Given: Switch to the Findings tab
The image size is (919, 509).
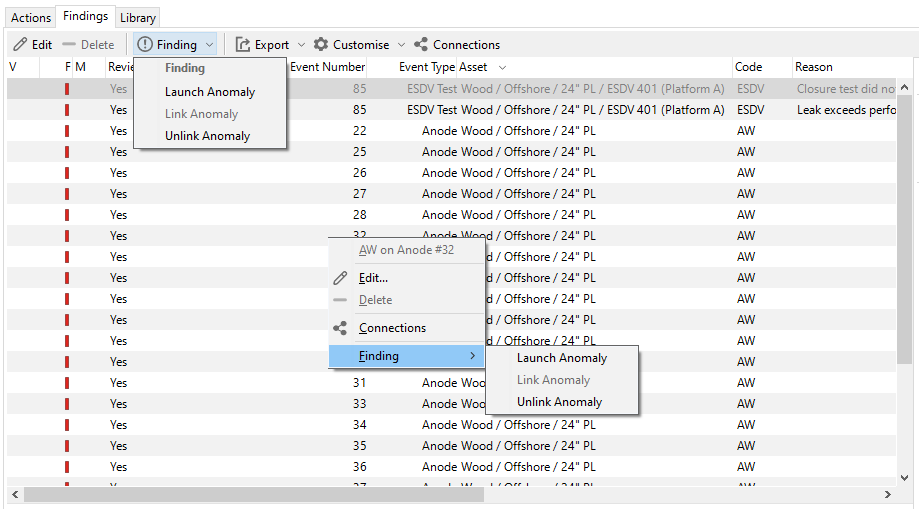Looking at the screenshot, I should click(x=86, y=16).
